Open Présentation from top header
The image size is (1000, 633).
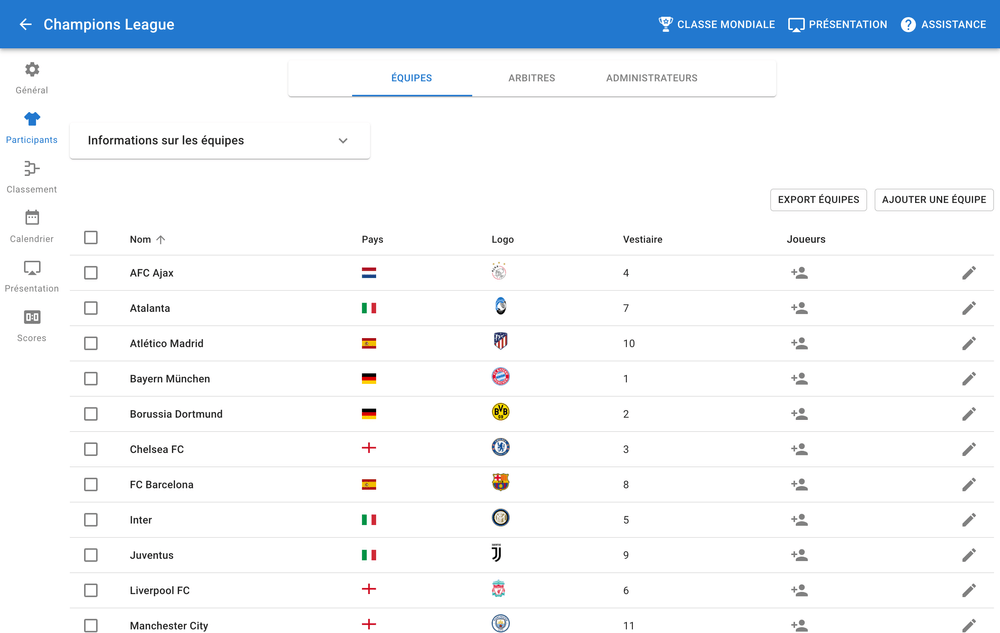click(837, 24)
